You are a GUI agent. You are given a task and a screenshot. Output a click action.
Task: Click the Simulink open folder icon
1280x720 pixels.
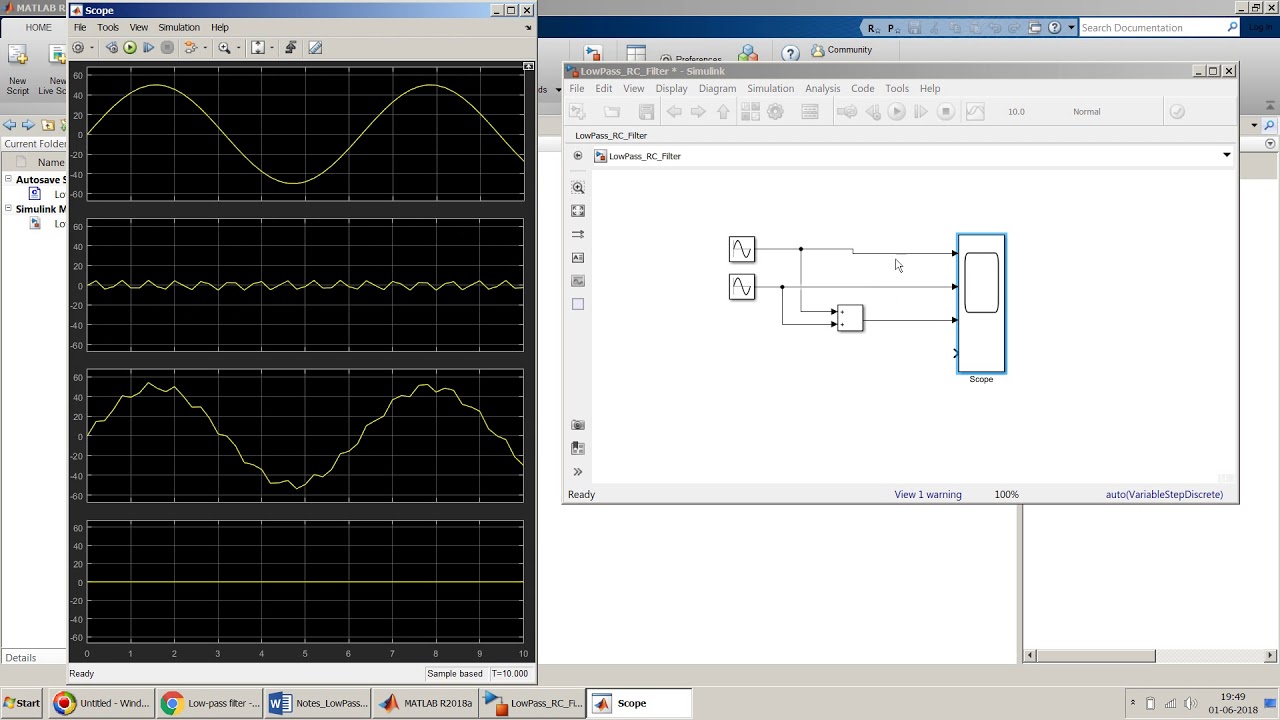point(612,112)
